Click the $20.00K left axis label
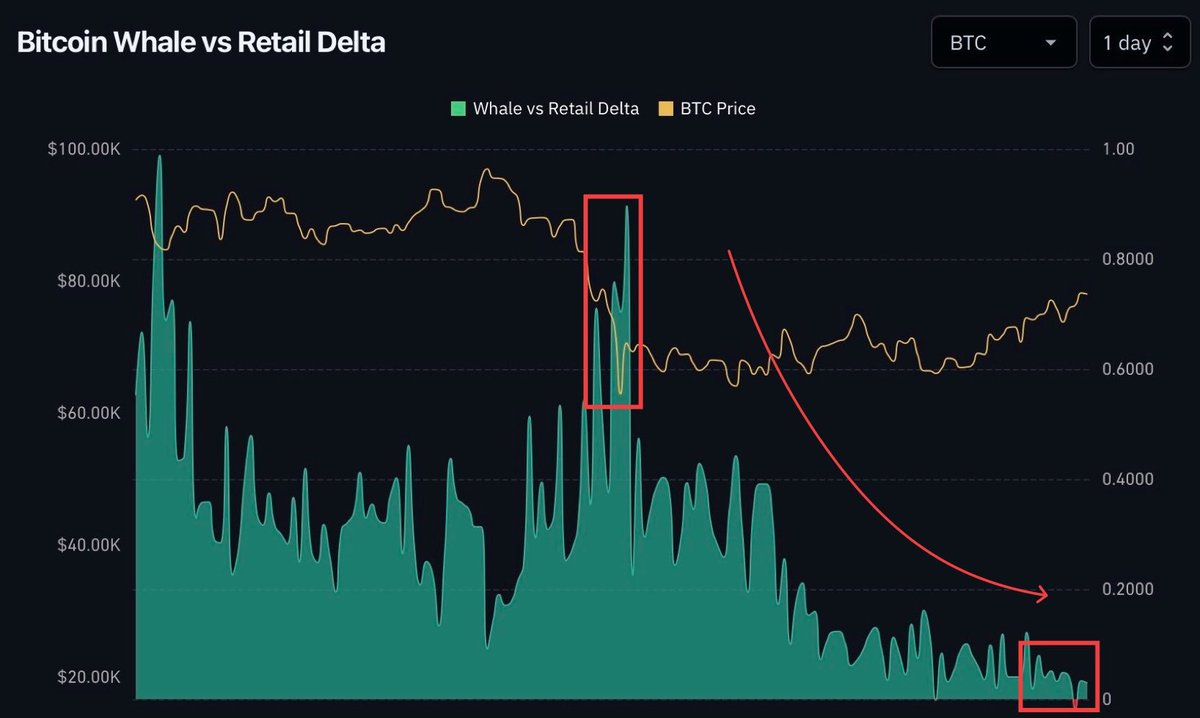Image resolution: width=1200 pixels, height=718 pixels. pyautogui.click(x=88, y=677)
